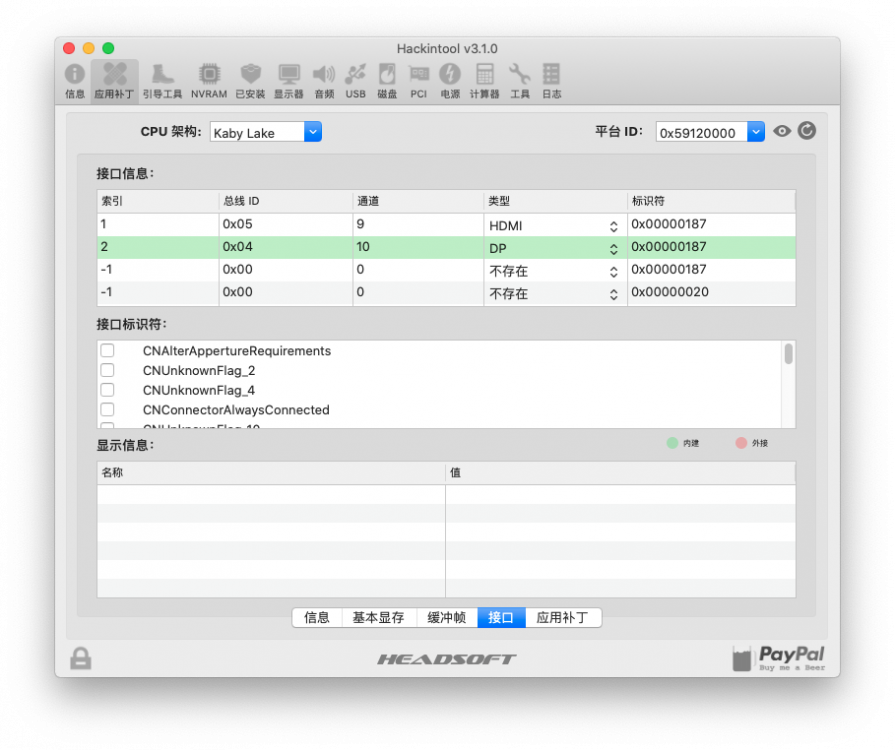Click the lock icon at bottom left
The image size is (895, 750).
pos(80,658)
